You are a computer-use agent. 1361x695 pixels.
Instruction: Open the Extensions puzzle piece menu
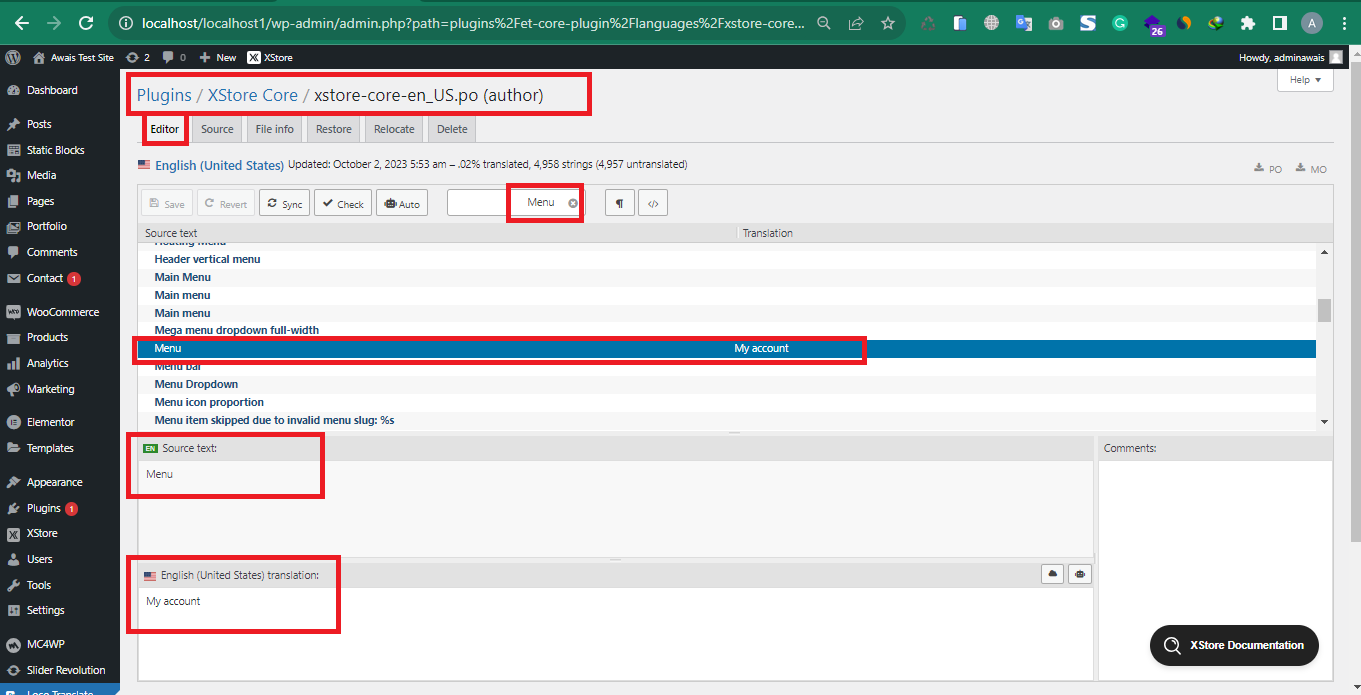click(x=1247, y=23)
